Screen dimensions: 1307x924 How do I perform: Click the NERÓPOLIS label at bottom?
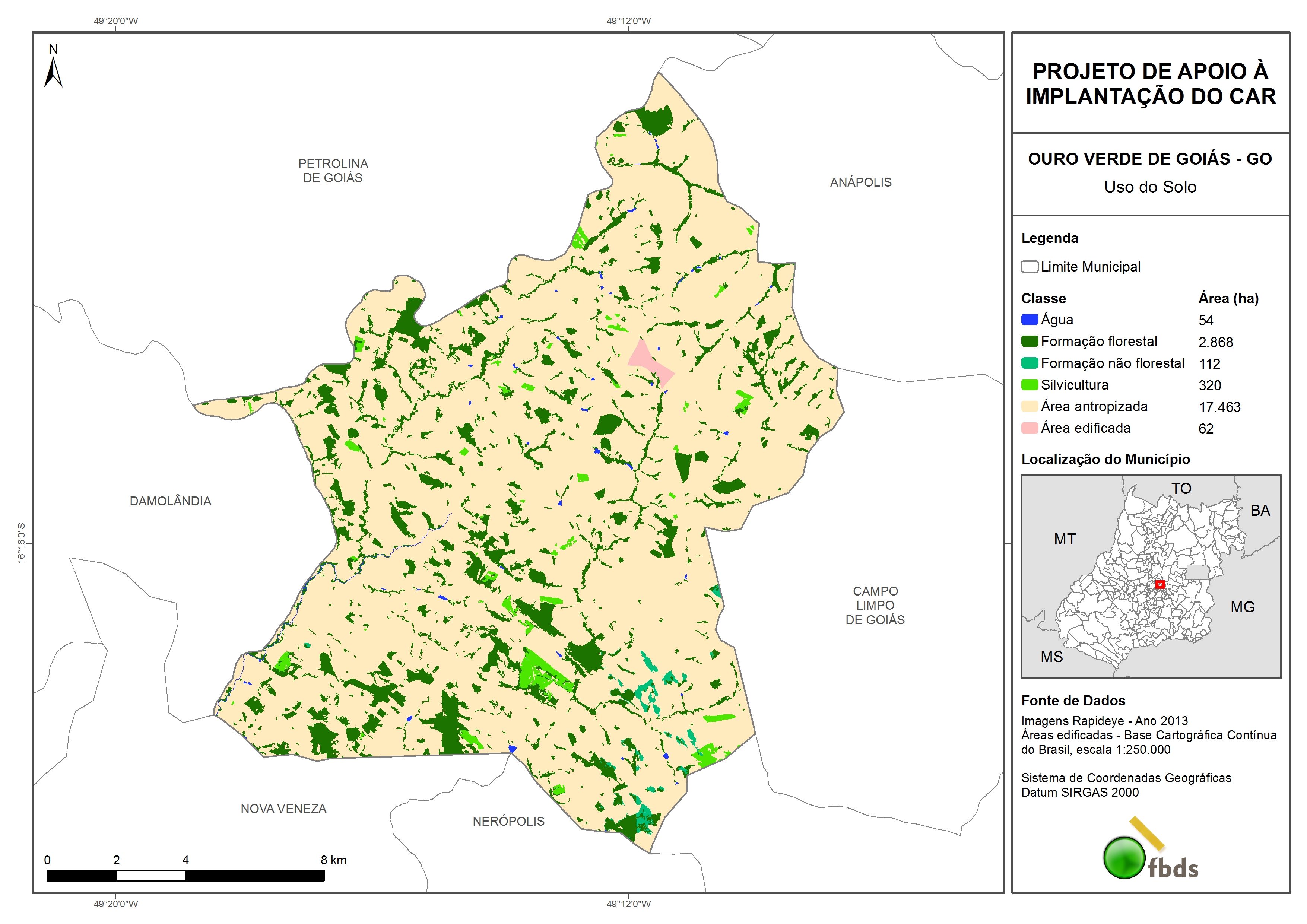508,821
